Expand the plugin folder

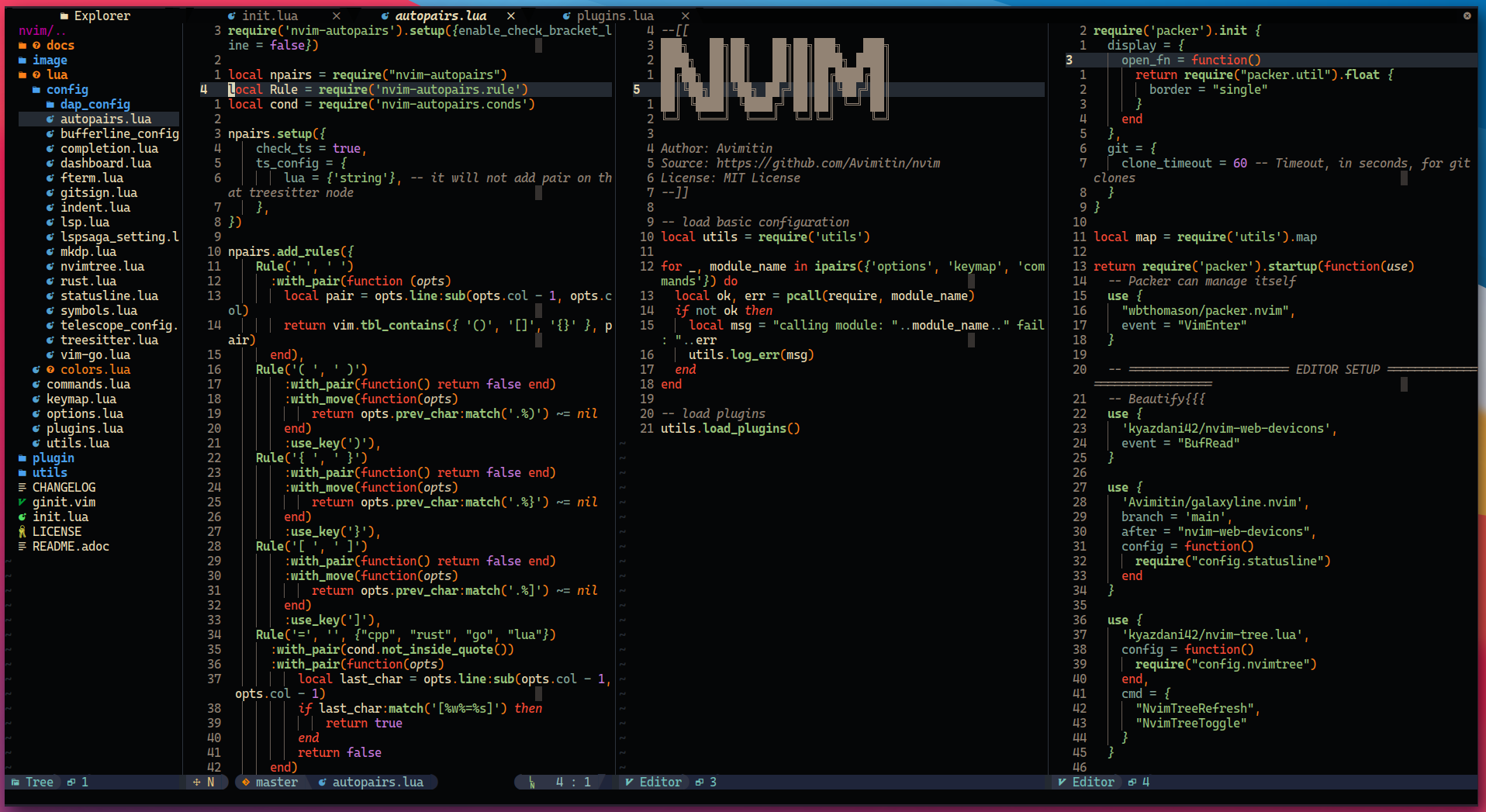[53, 458]
